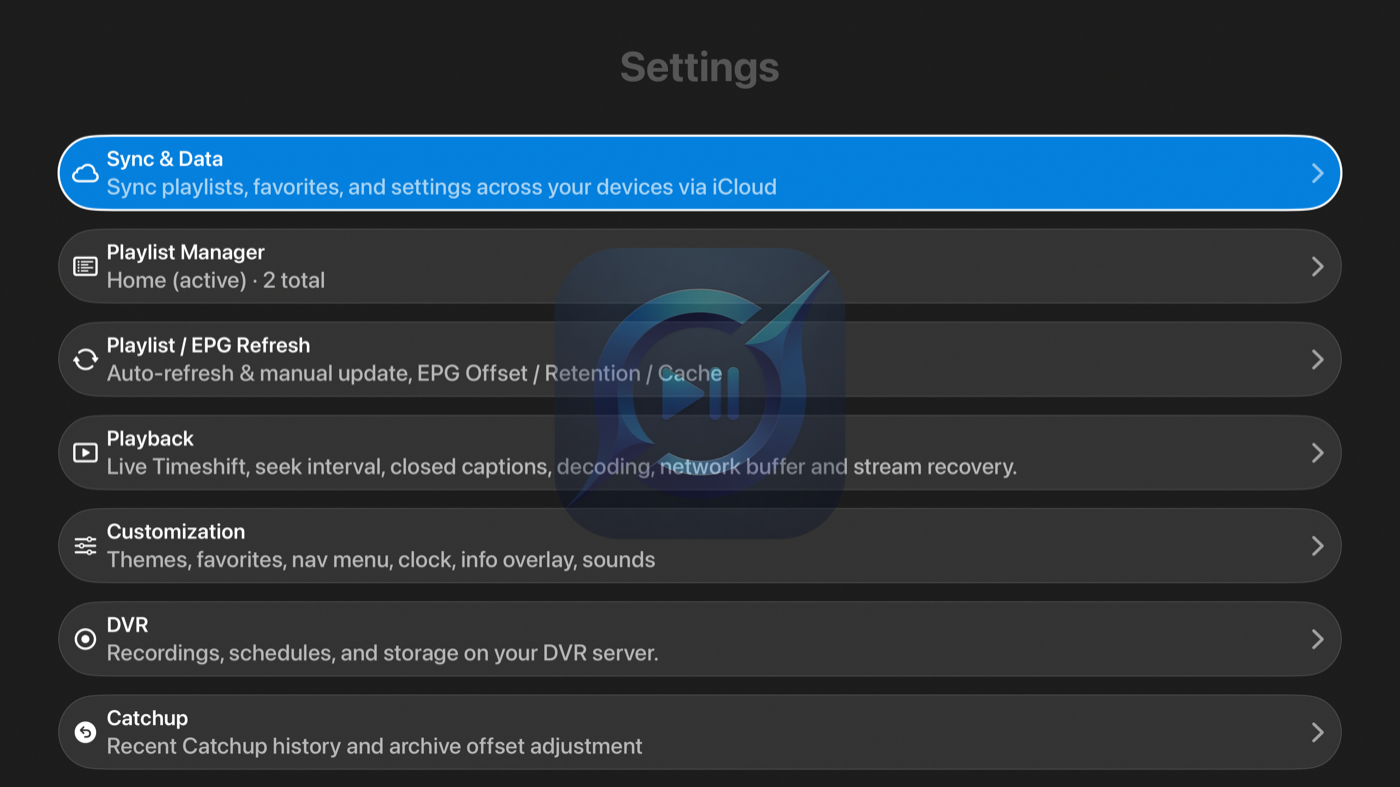The height and width of the screenshot is (787, 1400).
Task: Click the play box icon next to Playback
Action: (86, 453)
